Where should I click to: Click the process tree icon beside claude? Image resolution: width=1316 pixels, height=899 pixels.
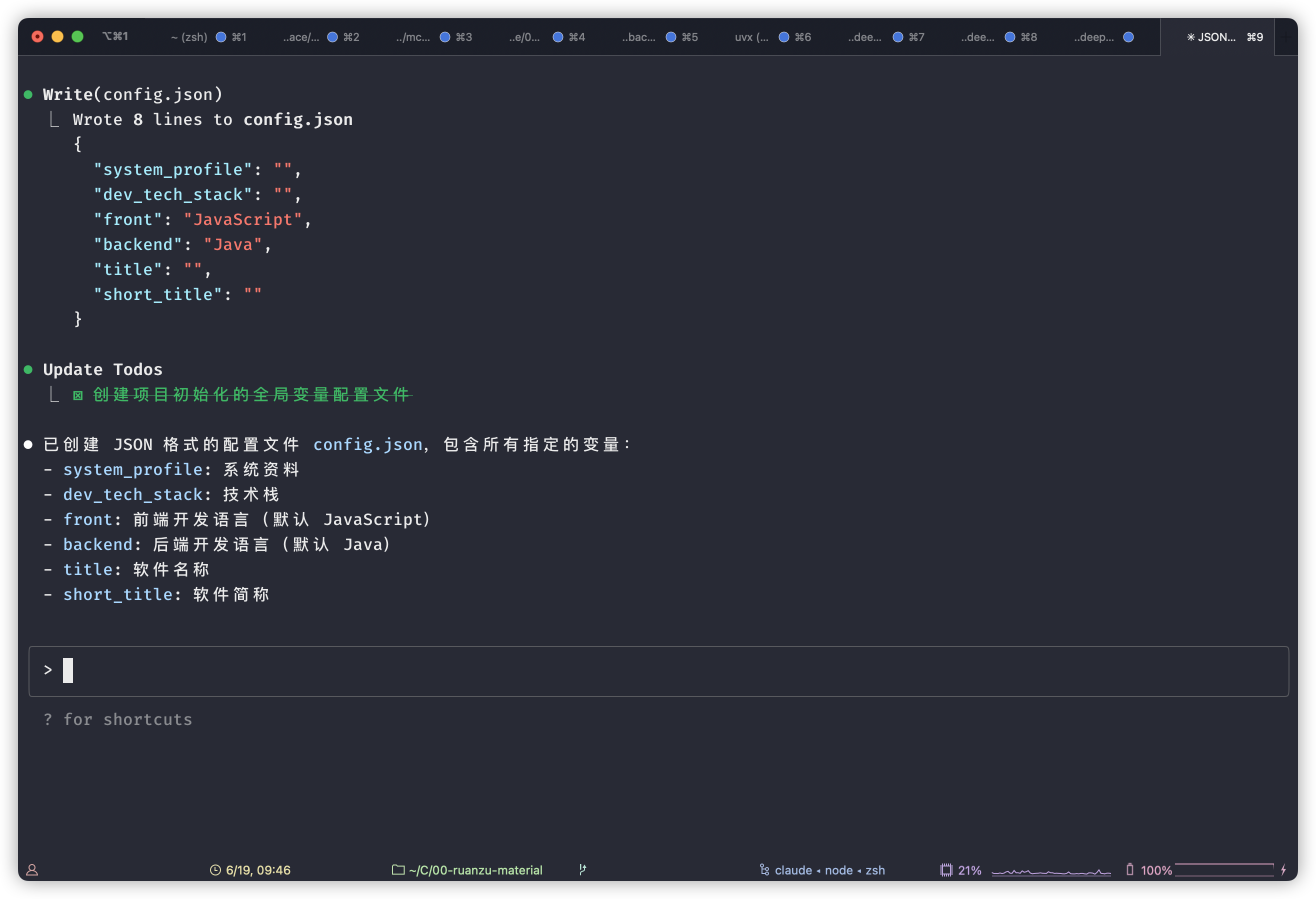click(x=764, y=870)
